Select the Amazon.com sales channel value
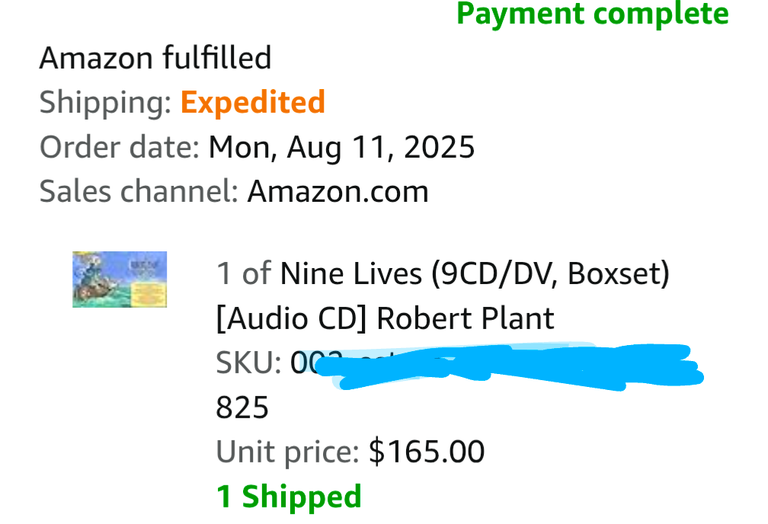Viewport: 768px width, 524px height. (x=338, y=191)
